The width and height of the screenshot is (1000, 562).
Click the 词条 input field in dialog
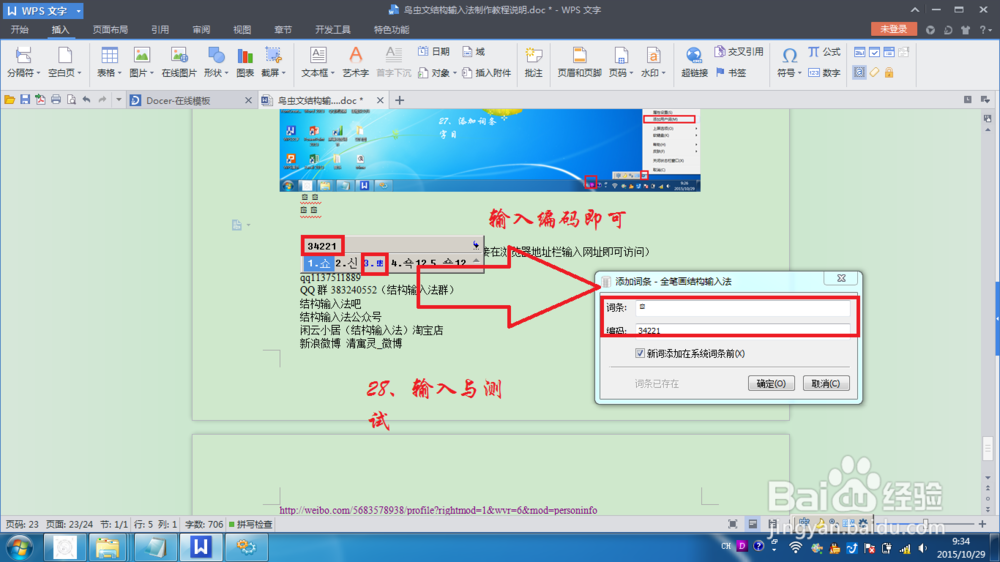coord(742,307)
